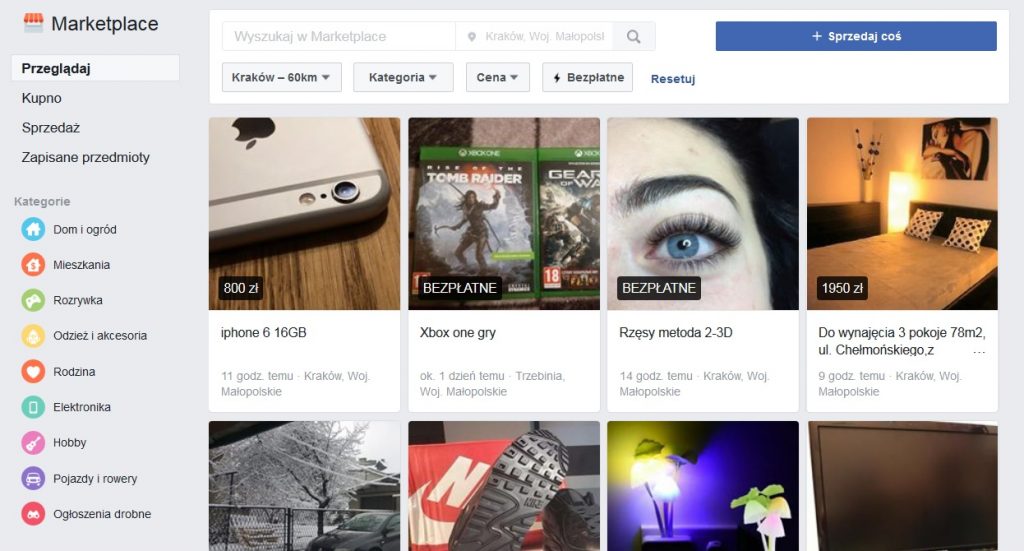Open the bedroom apartment photo thumbnail

click(x=903, y=213)
